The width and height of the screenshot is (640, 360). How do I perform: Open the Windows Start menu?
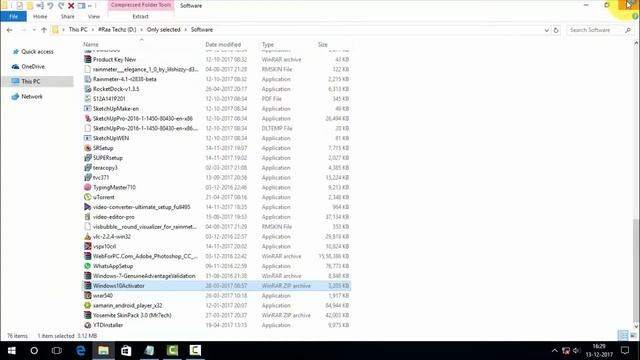(x=11, y=351)
